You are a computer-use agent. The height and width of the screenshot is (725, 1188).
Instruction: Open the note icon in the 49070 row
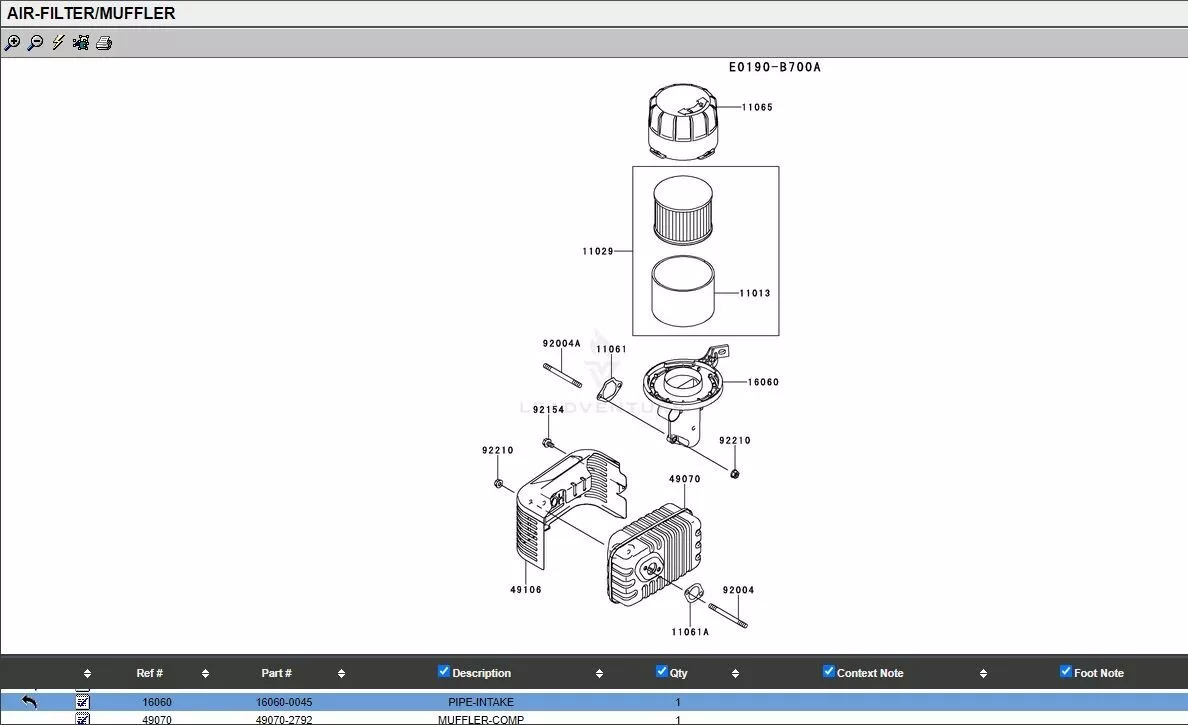pos(83,719)
